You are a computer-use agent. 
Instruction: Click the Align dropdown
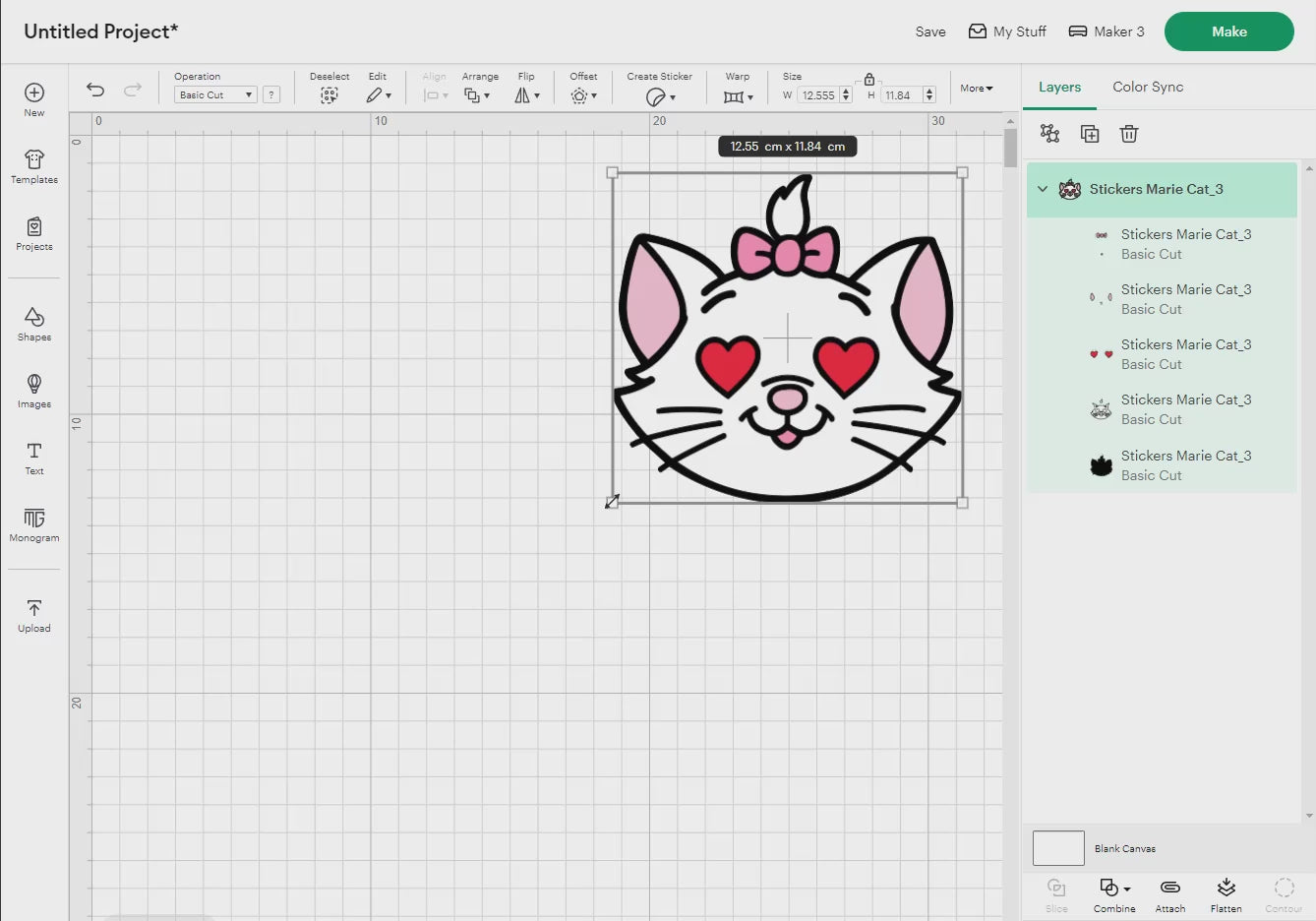435,95
